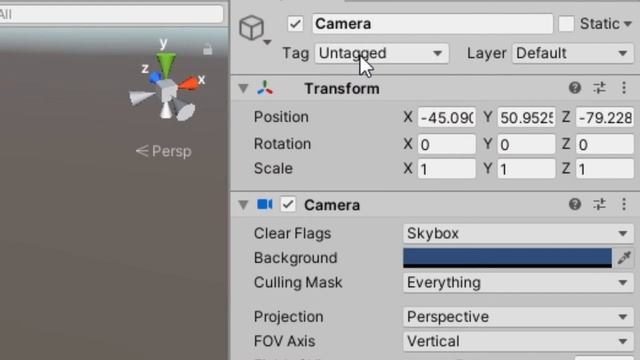Click the Culling Mask label
The width and height of the screenshot is (640, 360).
point(298,283)
